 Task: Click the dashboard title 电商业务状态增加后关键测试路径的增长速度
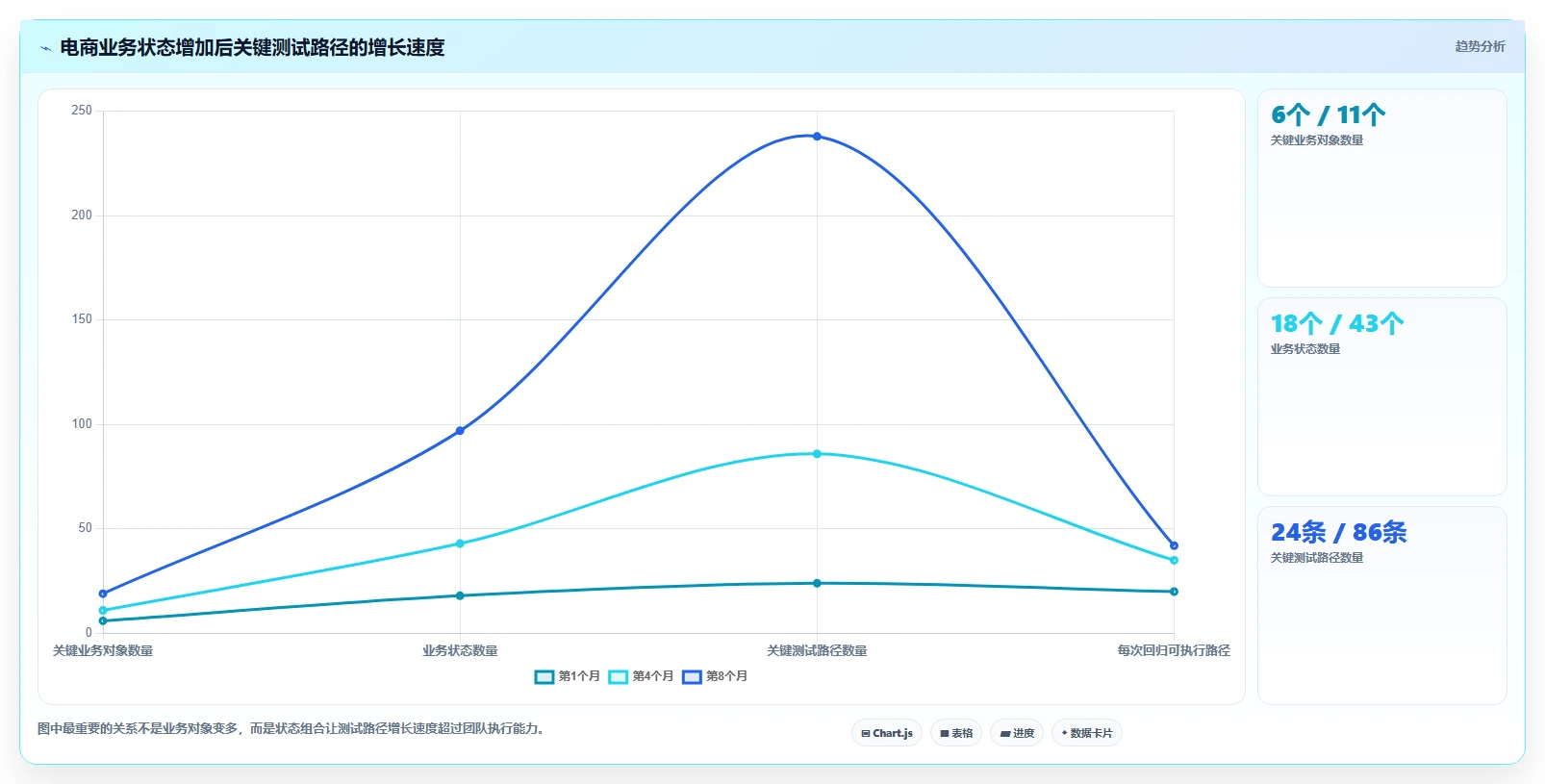click(252, 47)
